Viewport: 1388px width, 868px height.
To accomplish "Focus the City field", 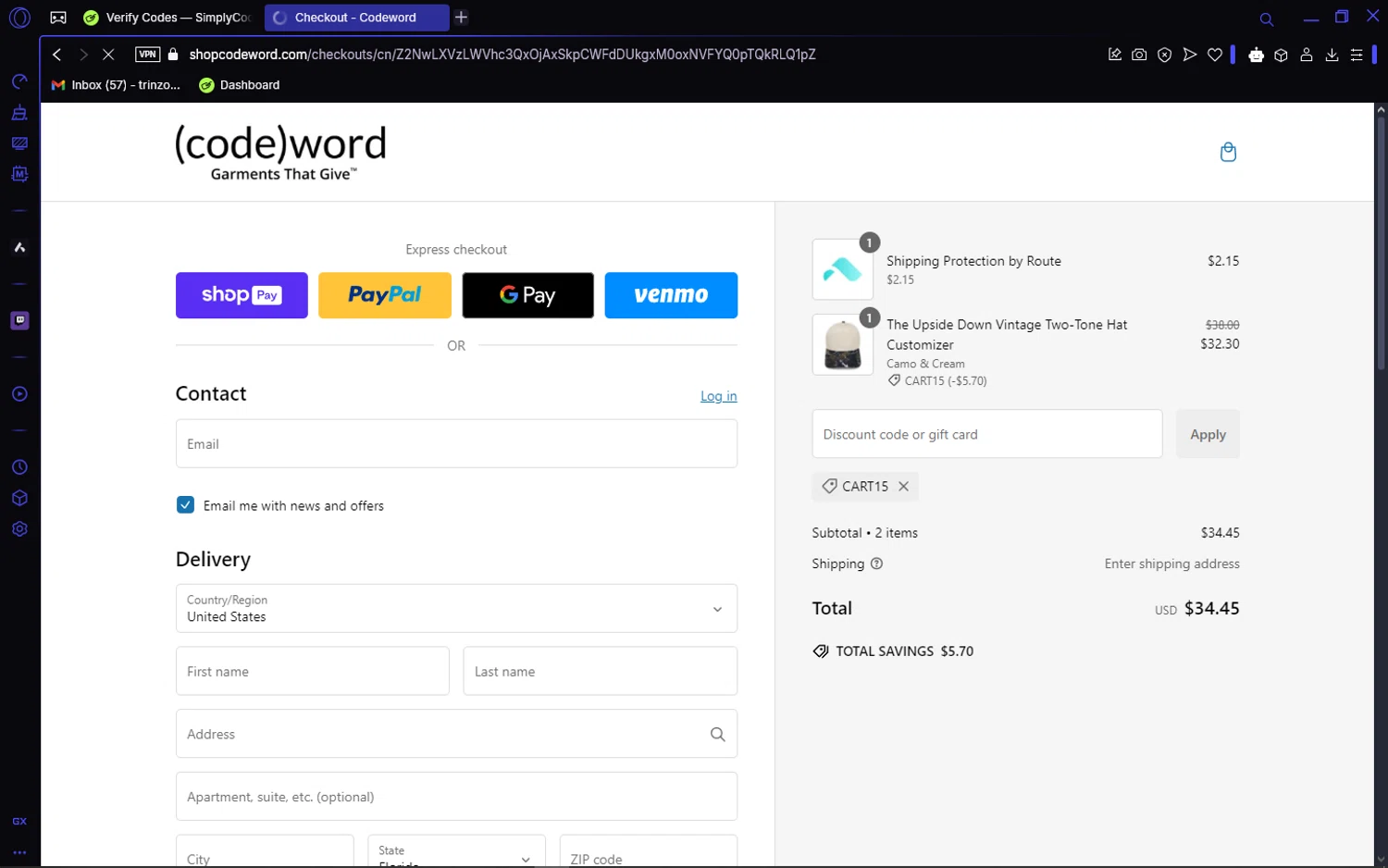I will point(265,850).
